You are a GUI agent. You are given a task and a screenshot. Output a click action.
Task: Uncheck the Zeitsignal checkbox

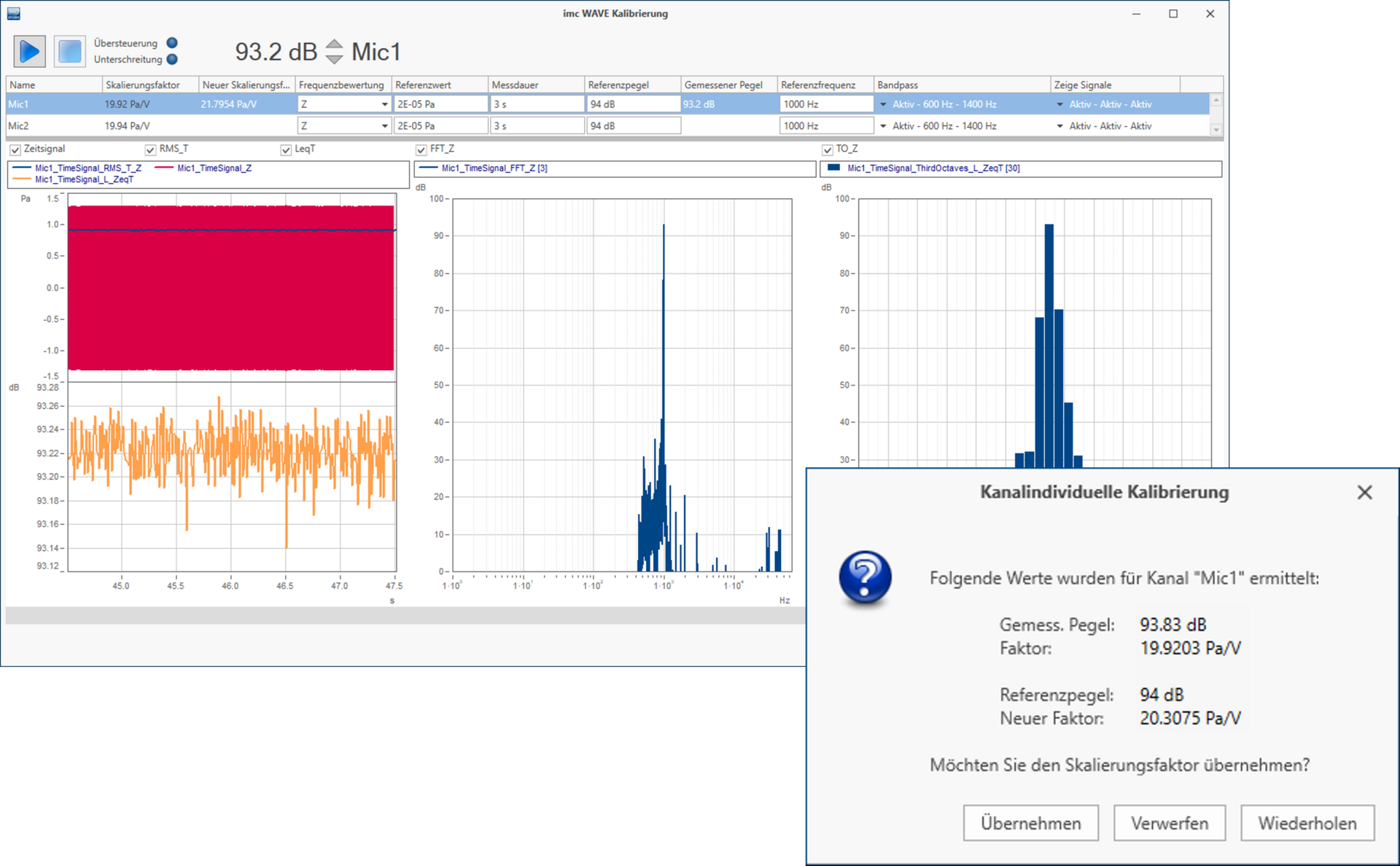[15, 149]
